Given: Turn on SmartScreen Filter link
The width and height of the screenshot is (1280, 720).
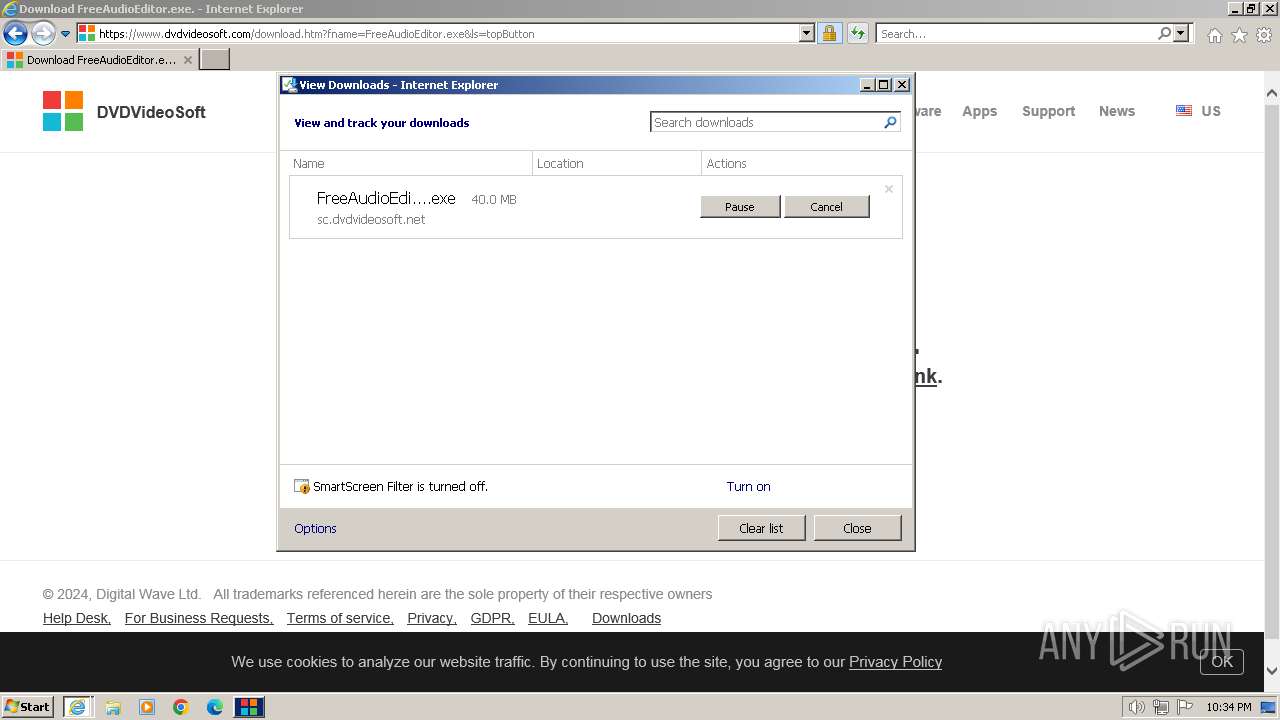Looking at the screenshot, I should point(748,486).
